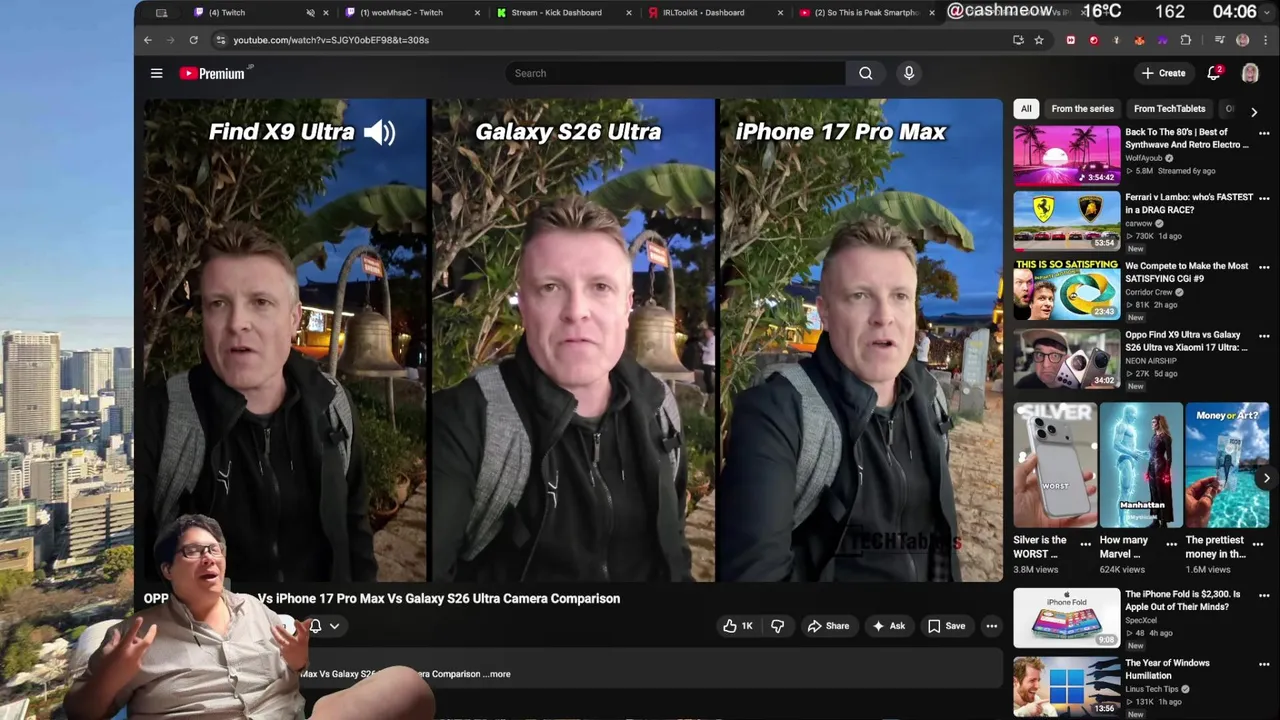The height and width of the screenshot is (720, 1280).
Task: Show next Shorts with right arrow
Action: click(1266, 478)
